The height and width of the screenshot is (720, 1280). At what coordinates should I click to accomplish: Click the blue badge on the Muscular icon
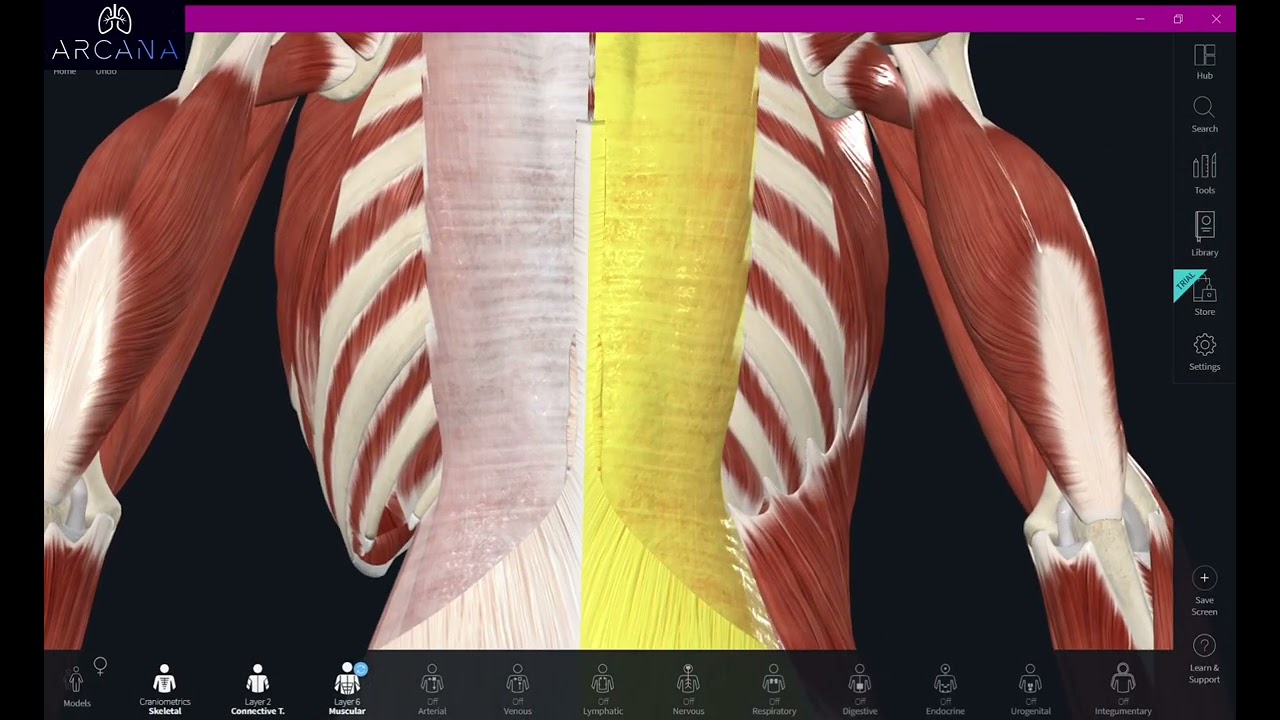pyautogui.click(x=361, y=668)
